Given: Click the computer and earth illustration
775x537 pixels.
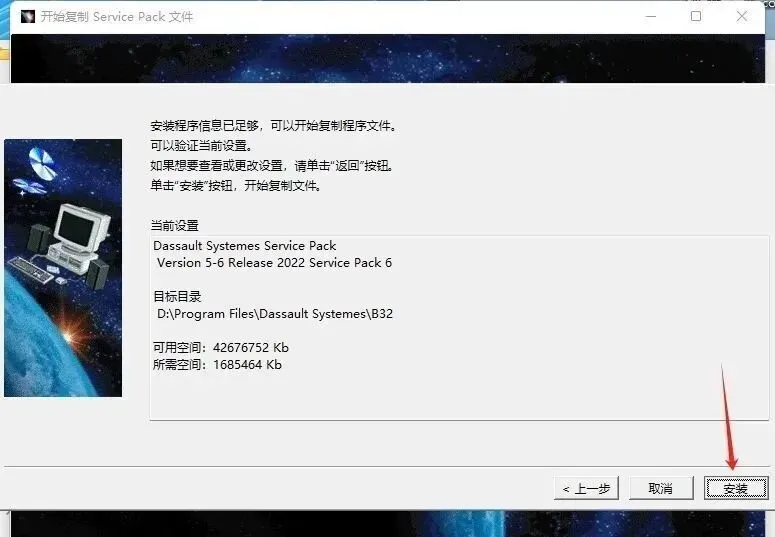Looking at the screenshot, I should coord(63,268).
